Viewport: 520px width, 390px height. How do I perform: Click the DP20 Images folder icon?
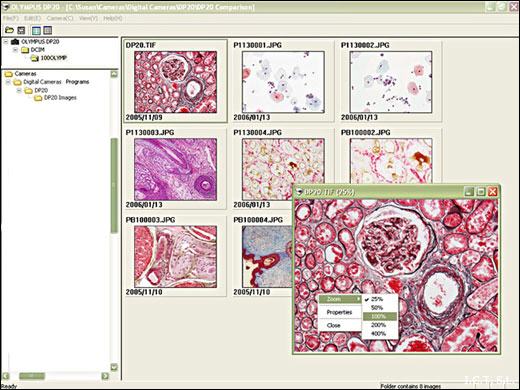38,98
